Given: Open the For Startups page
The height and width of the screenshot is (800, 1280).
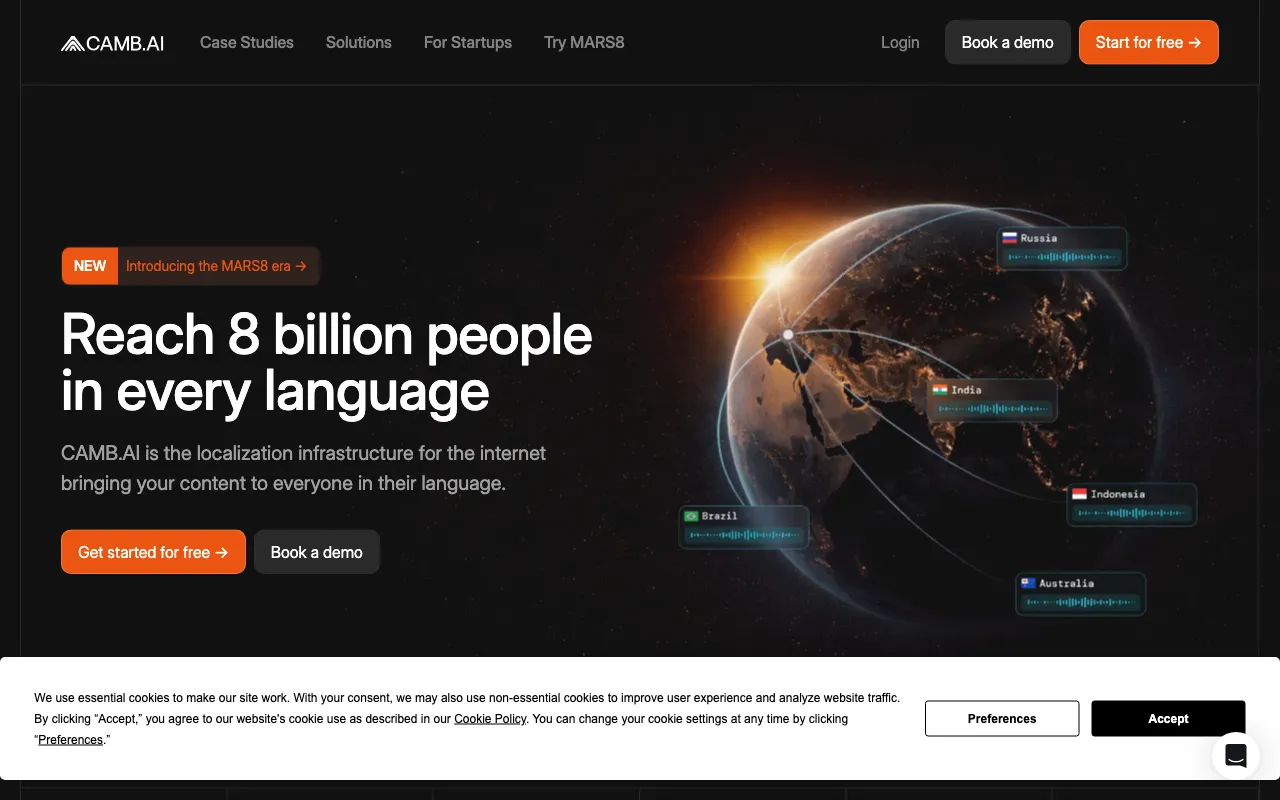Looking at the screenshot, I should (468, 42).
